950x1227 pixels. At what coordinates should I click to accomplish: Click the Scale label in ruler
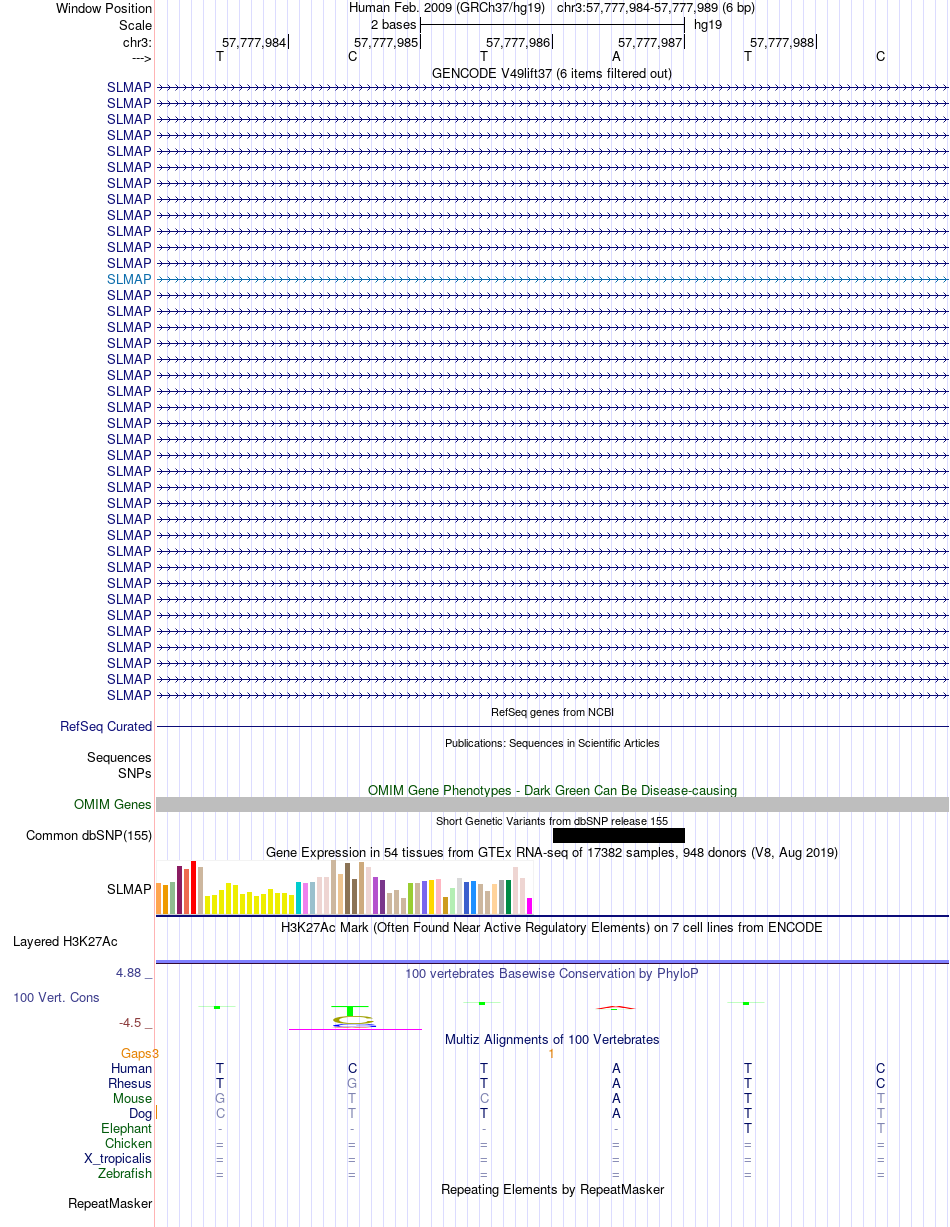pyautogui.click(x=135, y=24)
